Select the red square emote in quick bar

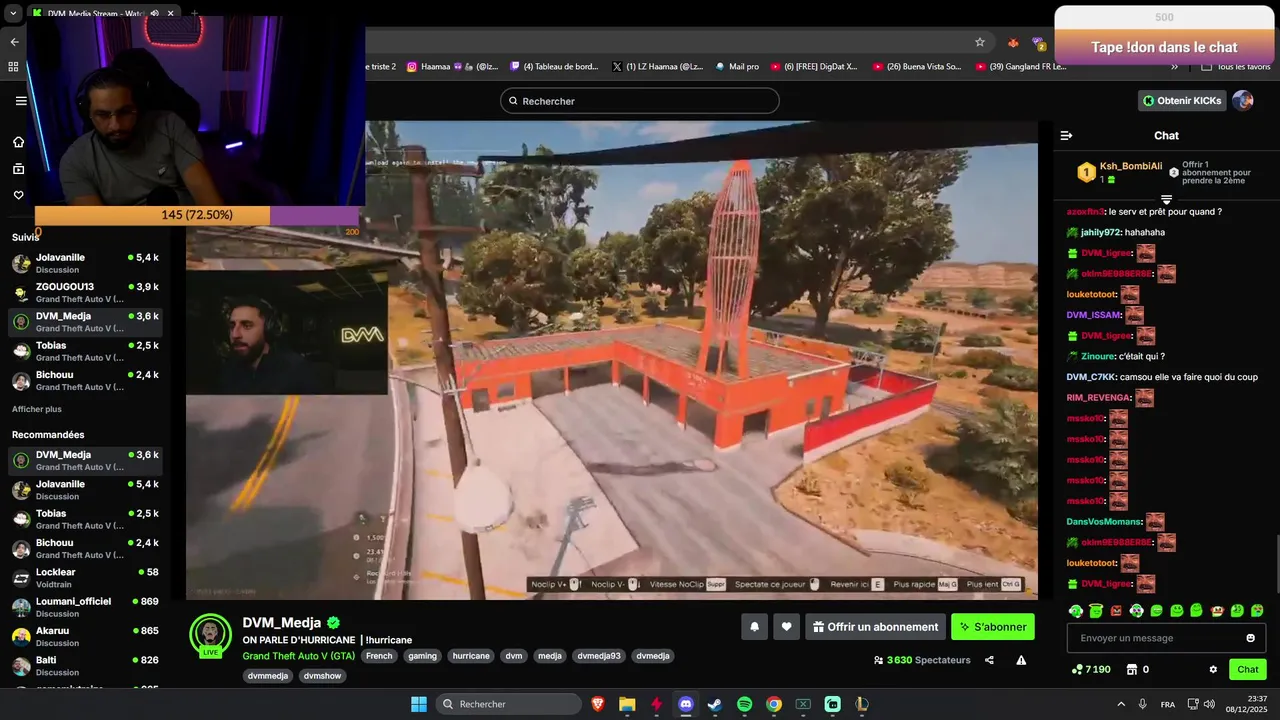coord(1116,611)
